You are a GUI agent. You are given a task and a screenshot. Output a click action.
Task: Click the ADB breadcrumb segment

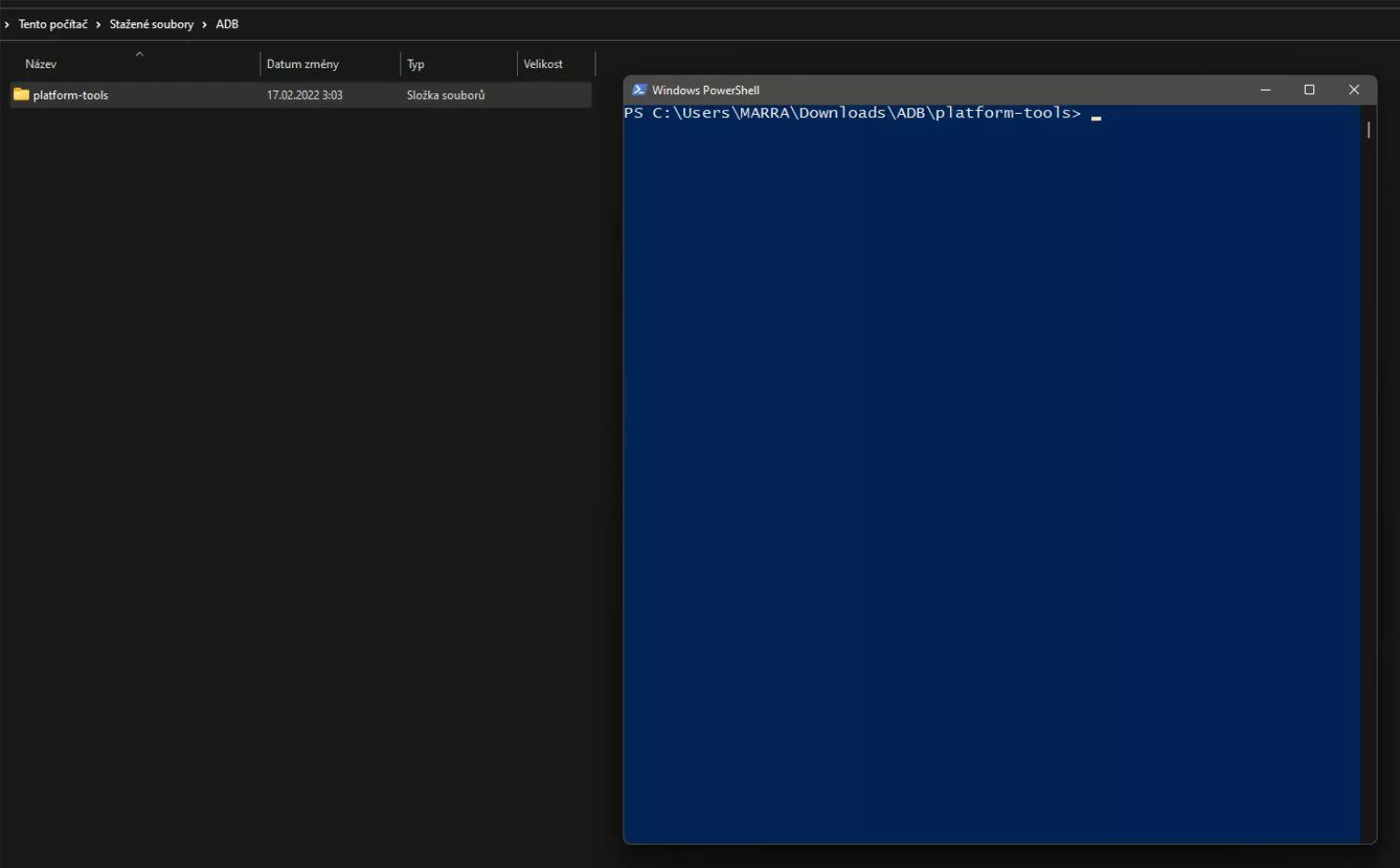(x=227, y=24)
